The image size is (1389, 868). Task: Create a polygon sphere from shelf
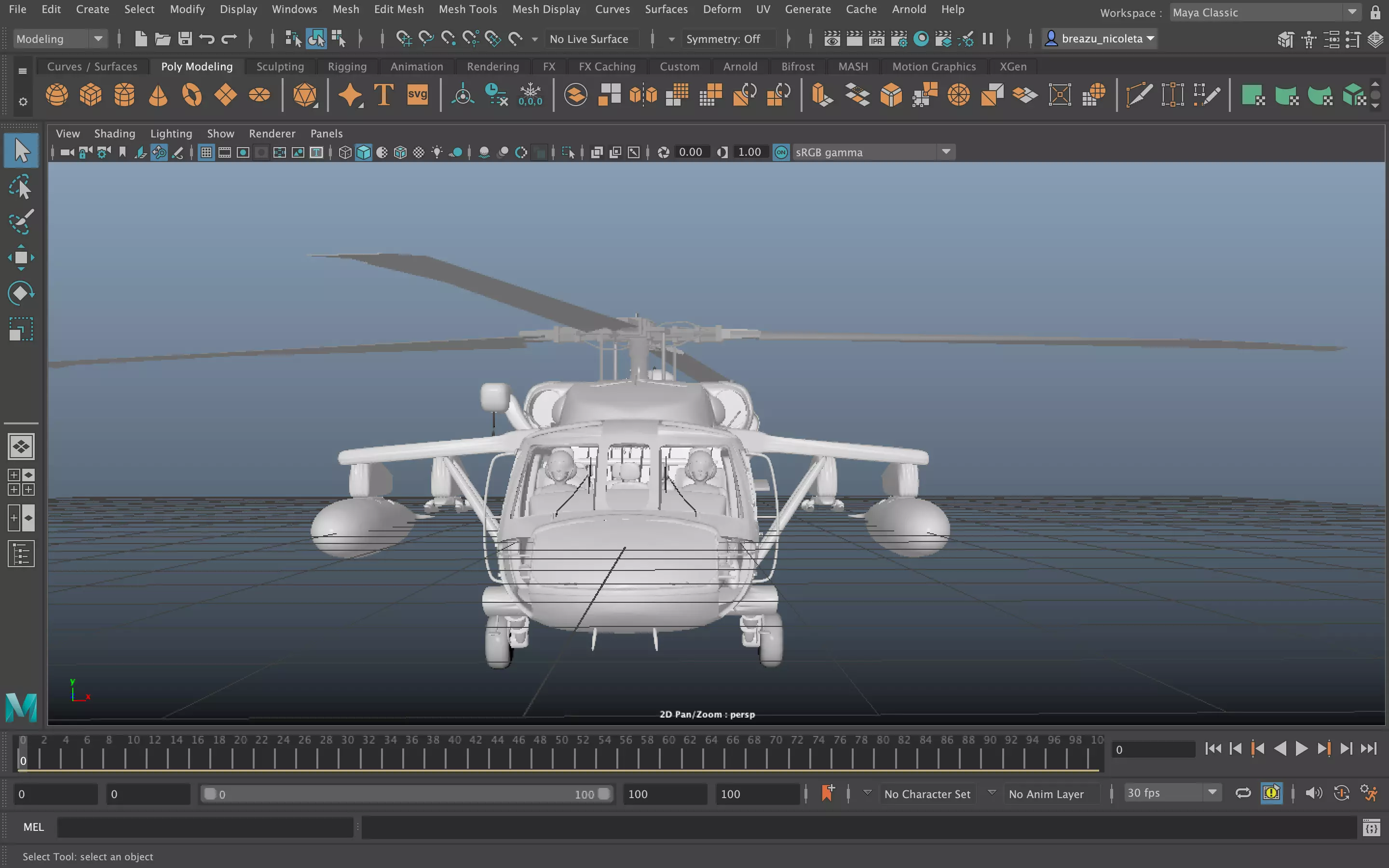57,95
